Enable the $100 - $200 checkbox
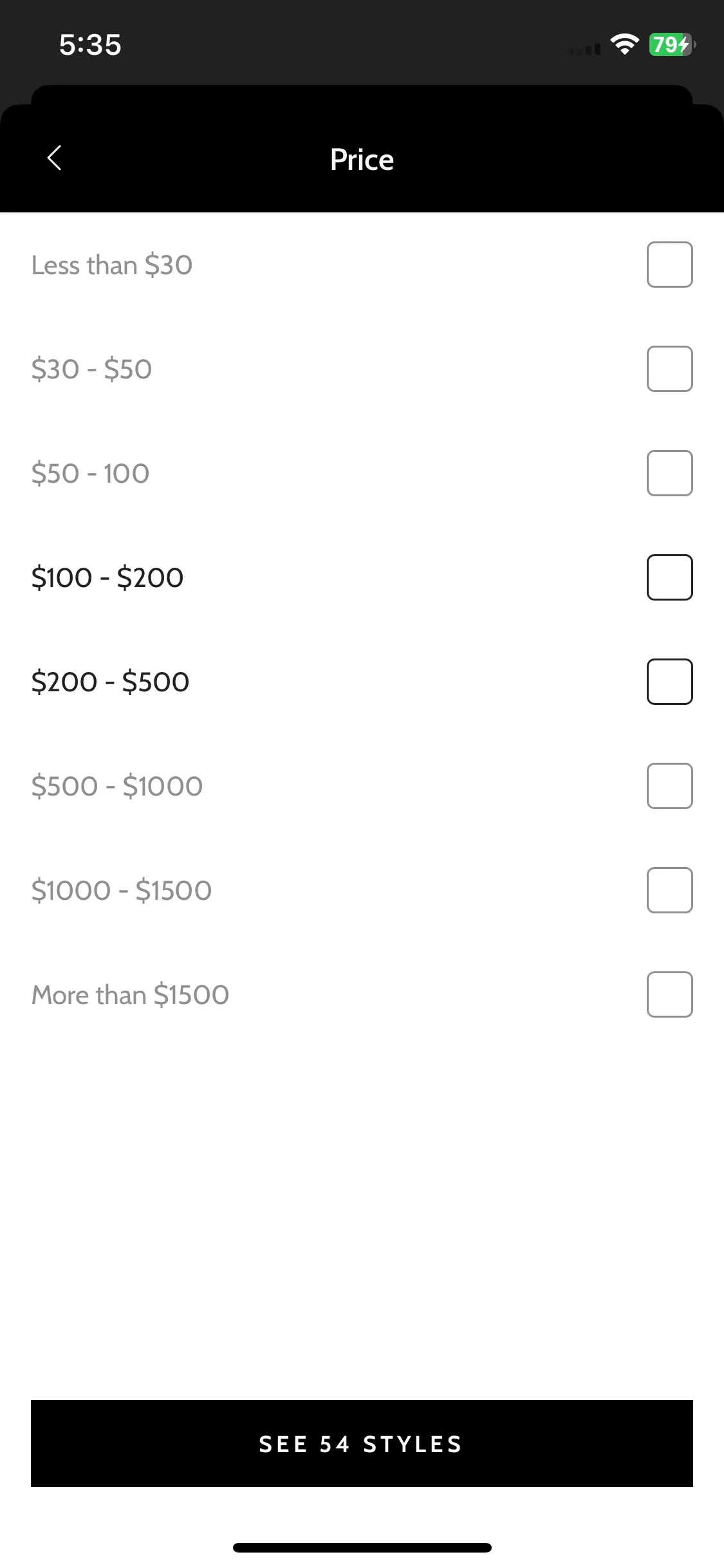Viewport: 724px width, 1568px height. coord(669,577)
